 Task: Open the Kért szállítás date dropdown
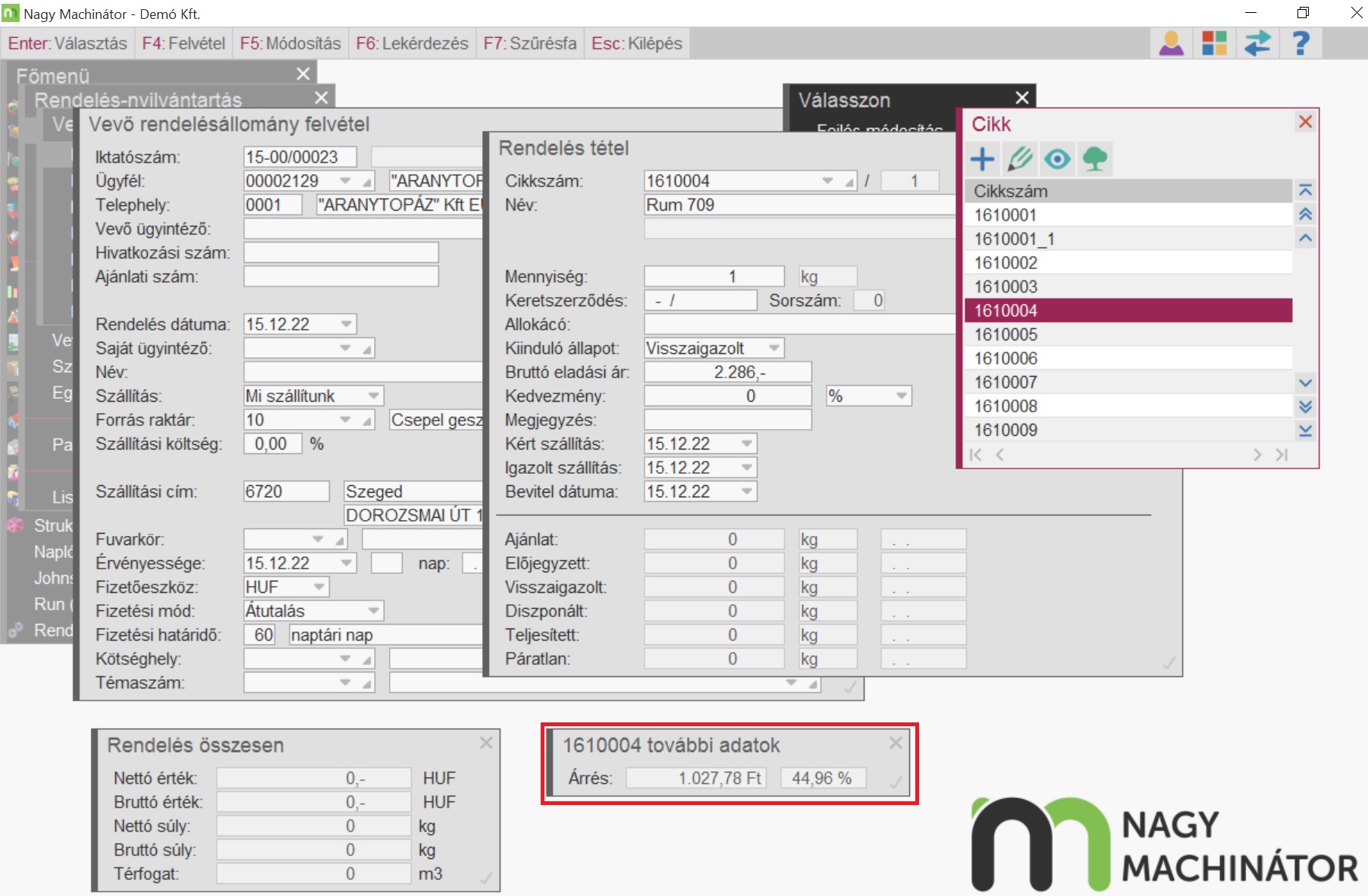click(747, 444)
